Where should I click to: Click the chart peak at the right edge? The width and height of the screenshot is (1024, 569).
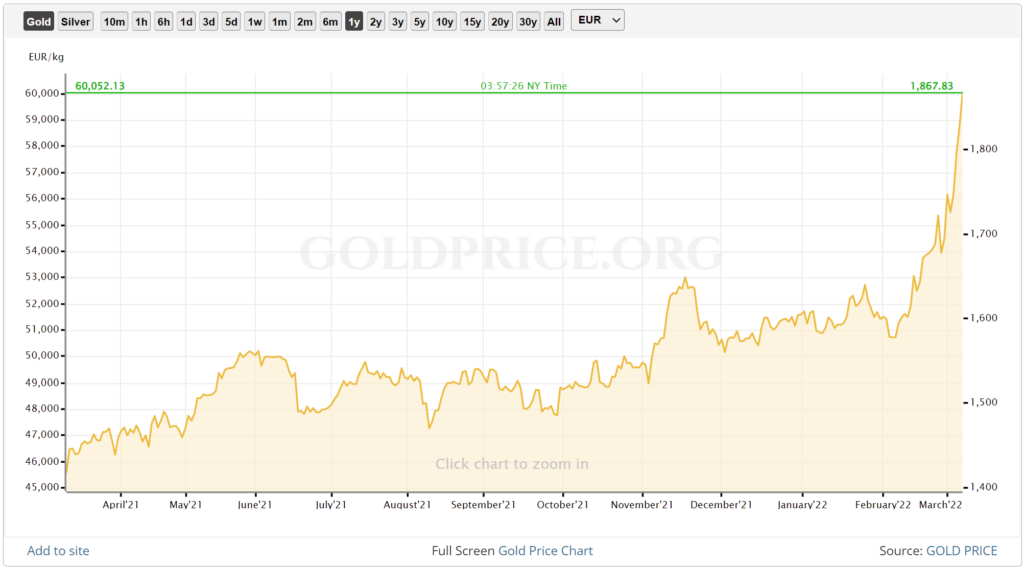(961, 95)
